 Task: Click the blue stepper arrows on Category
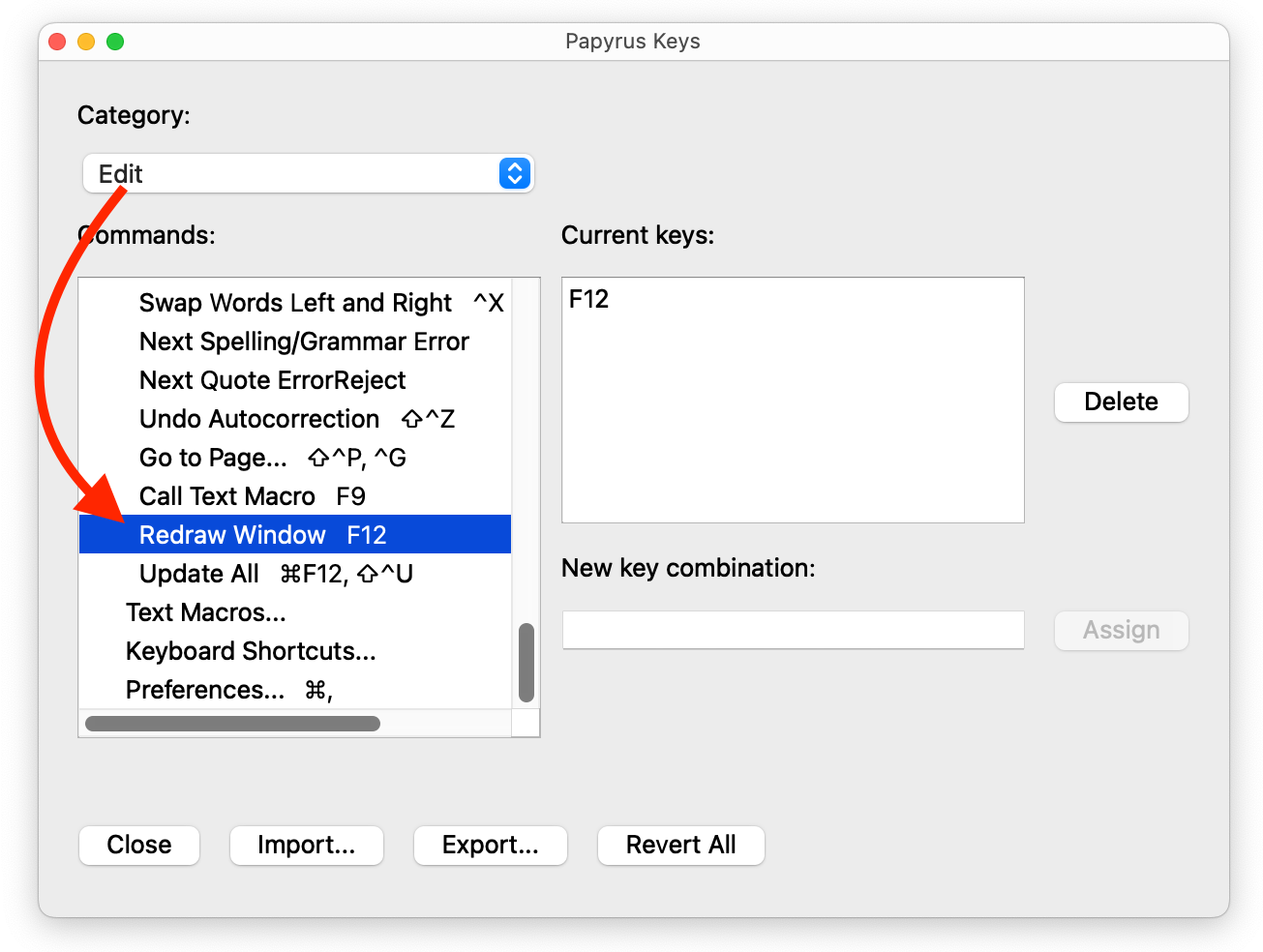tap(515, 173)
